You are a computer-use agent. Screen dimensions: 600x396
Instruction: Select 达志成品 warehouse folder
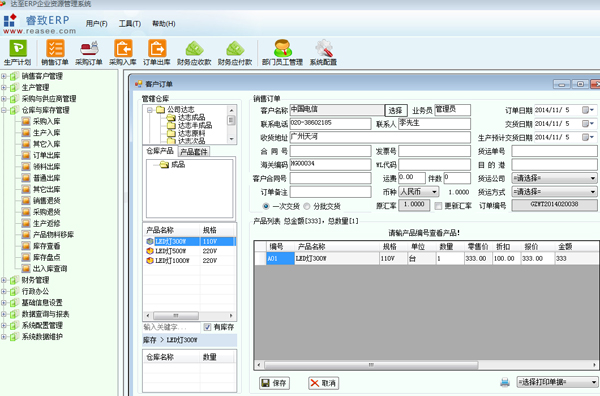pos(191,117)
